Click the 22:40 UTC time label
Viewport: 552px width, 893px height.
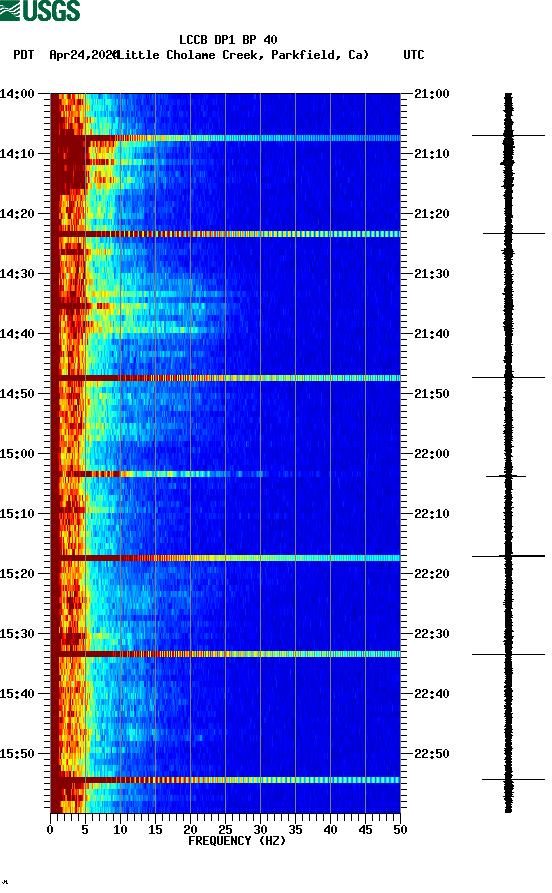(x=432, y=694)
